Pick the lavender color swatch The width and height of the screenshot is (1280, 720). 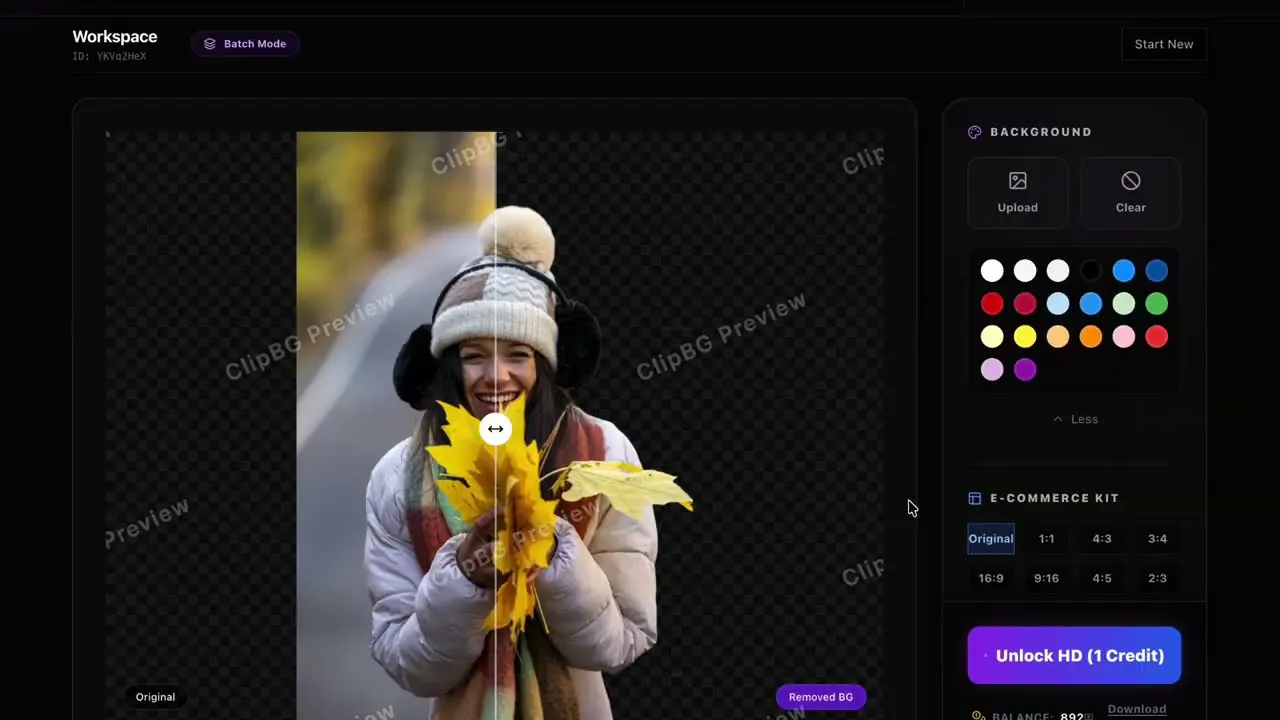[992, 370]
